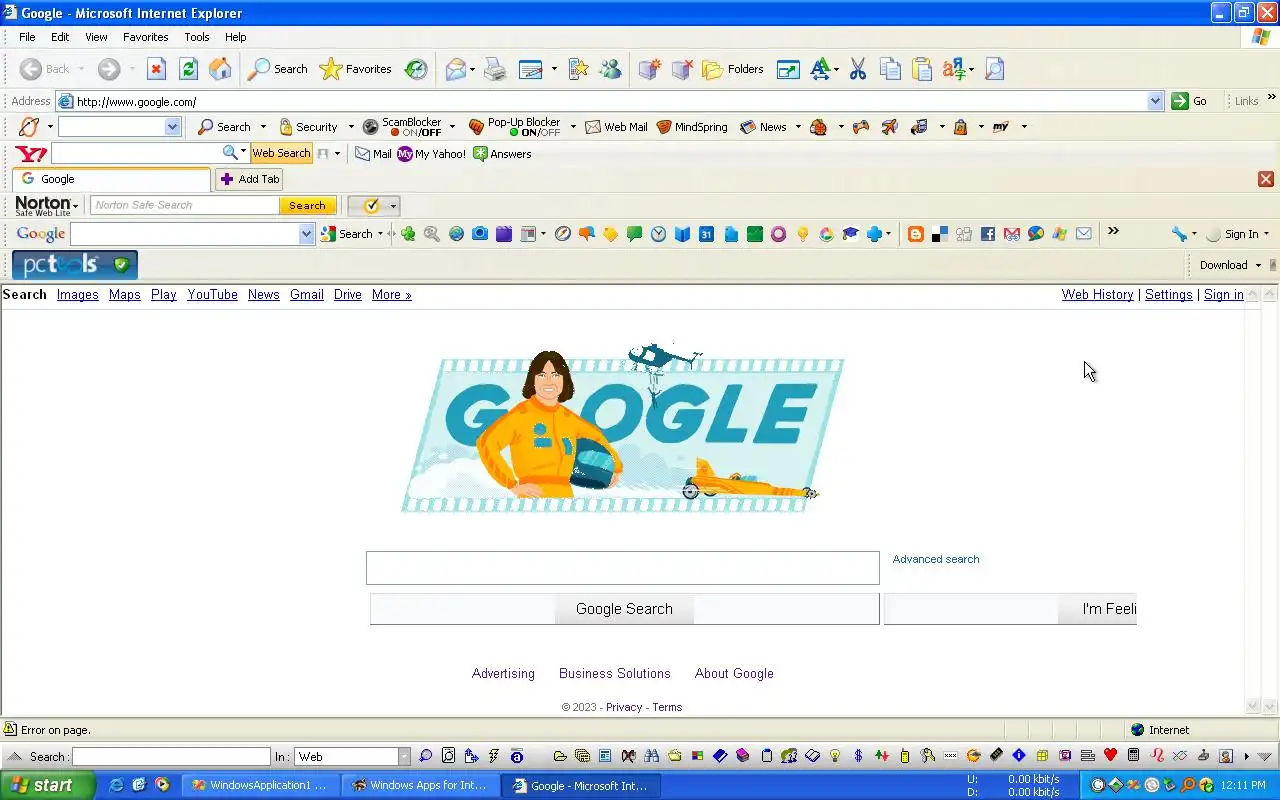Click binoculars icon in bottom search toolbar

click(x=651, y=756)
